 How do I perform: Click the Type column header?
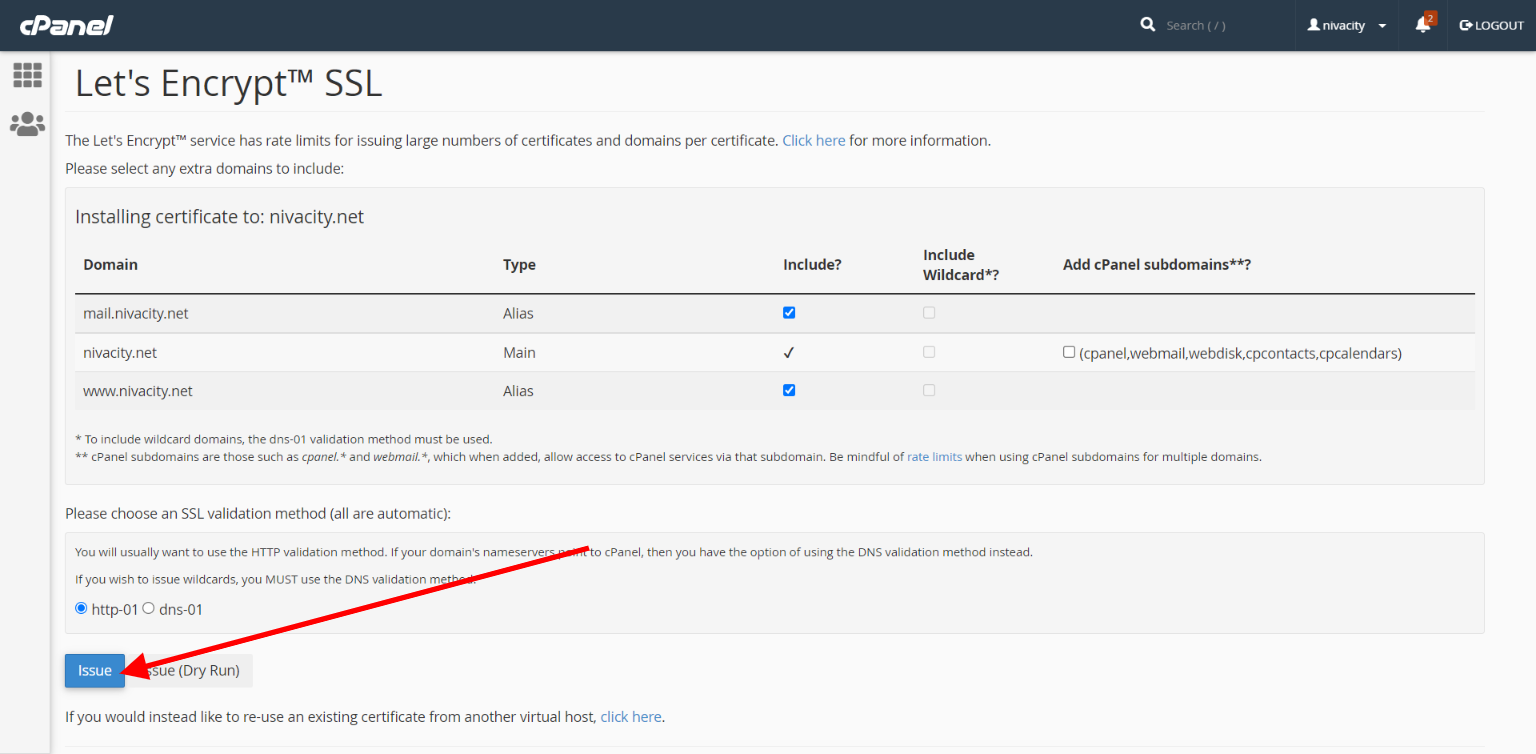pos(519,264)
